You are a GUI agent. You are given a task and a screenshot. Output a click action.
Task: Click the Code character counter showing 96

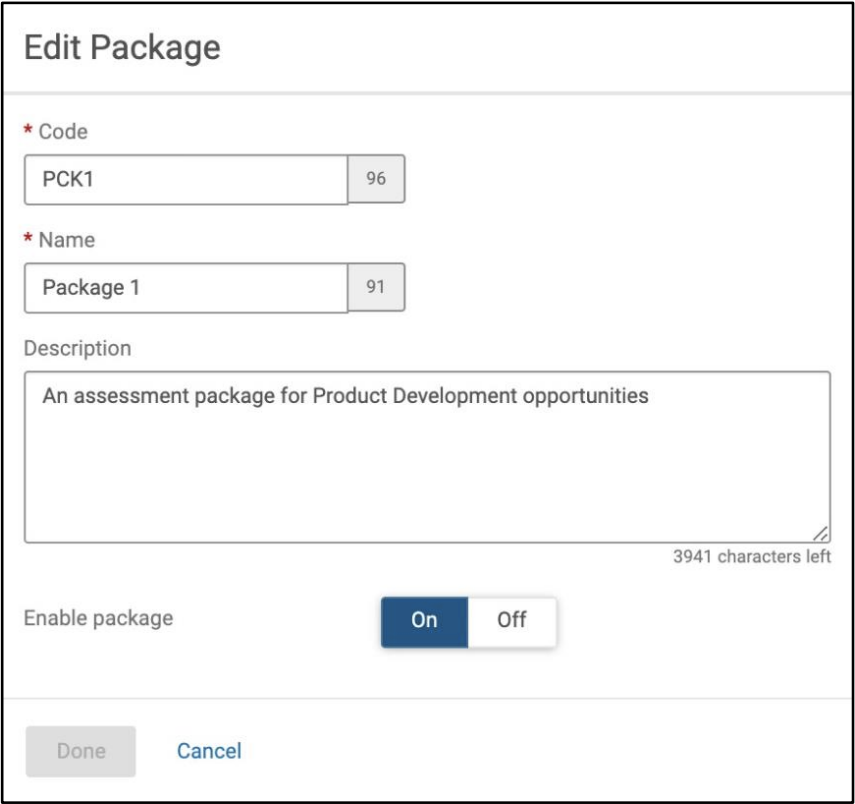pyautogui.click(x=376, y=180)
